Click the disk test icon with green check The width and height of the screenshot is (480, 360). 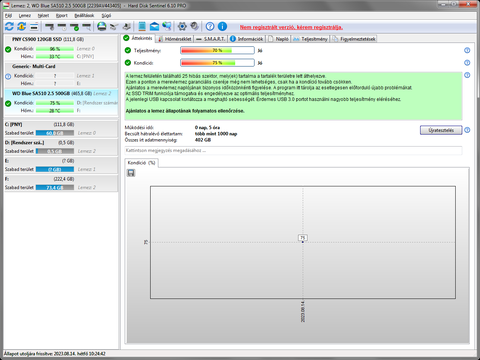tap(74, 26)
